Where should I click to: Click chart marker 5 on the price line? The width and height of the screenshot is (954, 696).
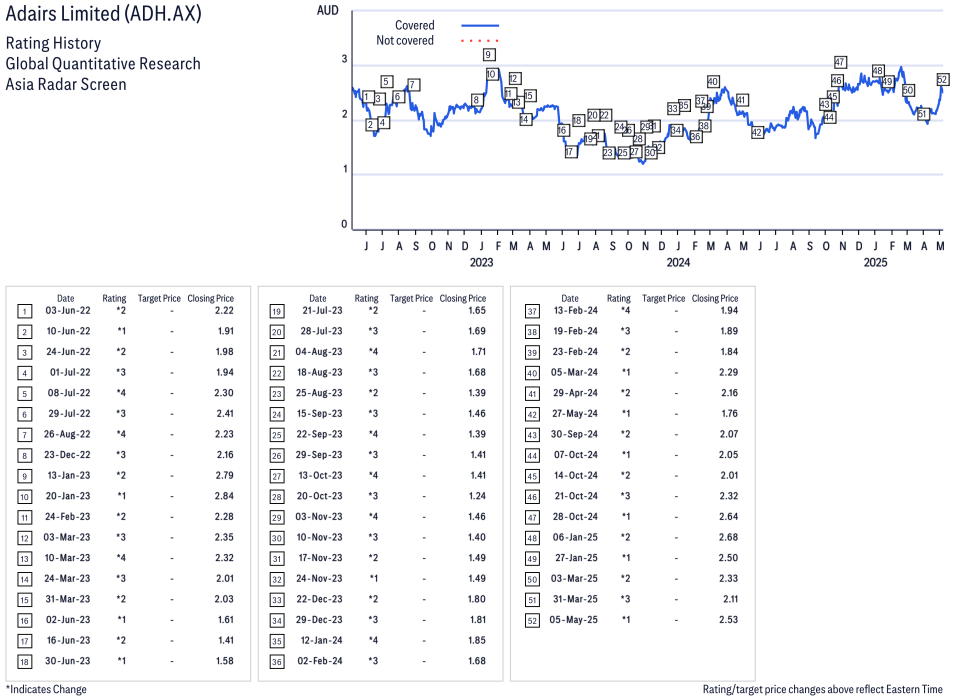(386, 82)
